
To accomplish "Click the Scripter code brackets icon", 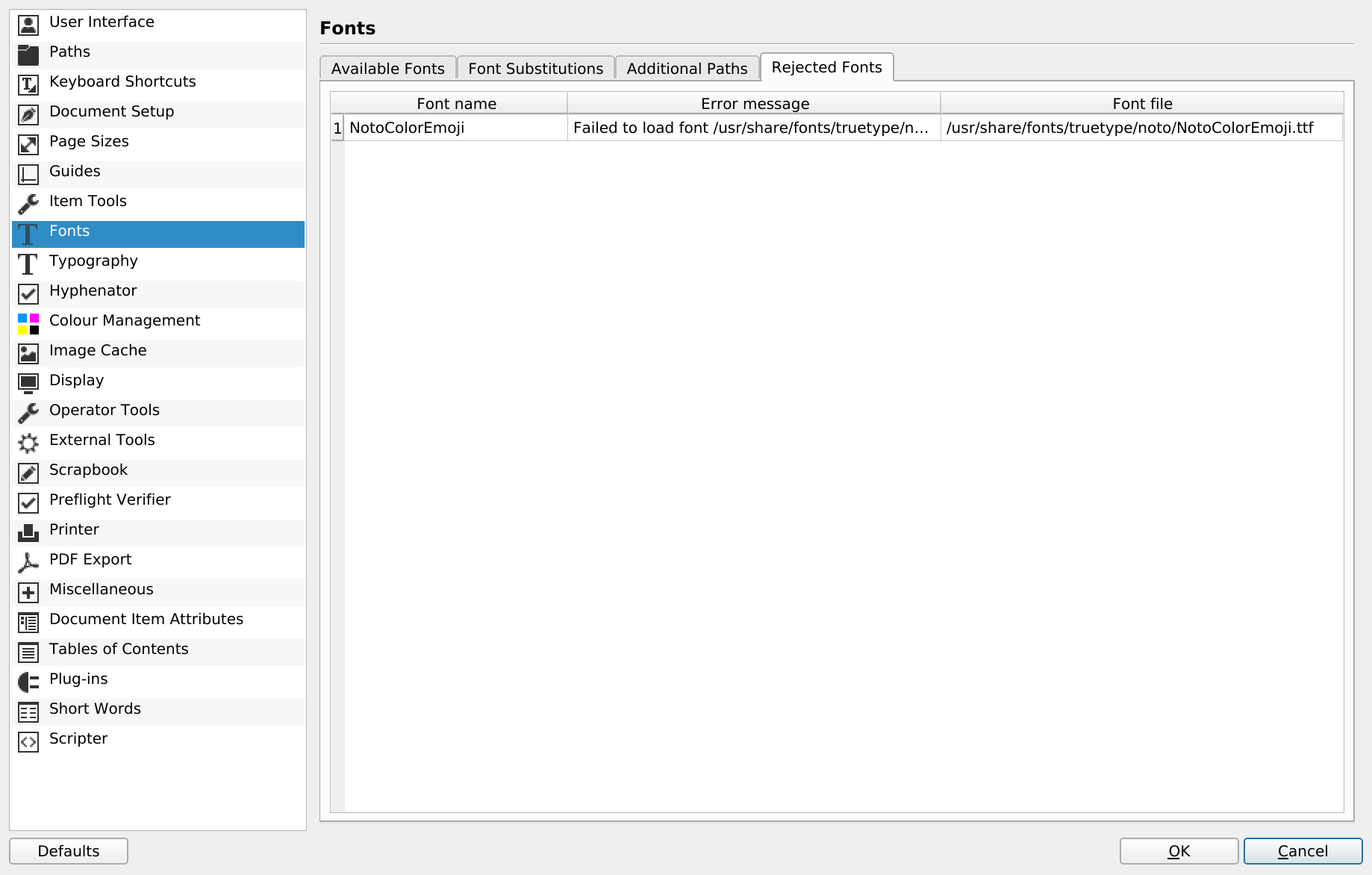I will pyautogui.click(x=28, y=741).
